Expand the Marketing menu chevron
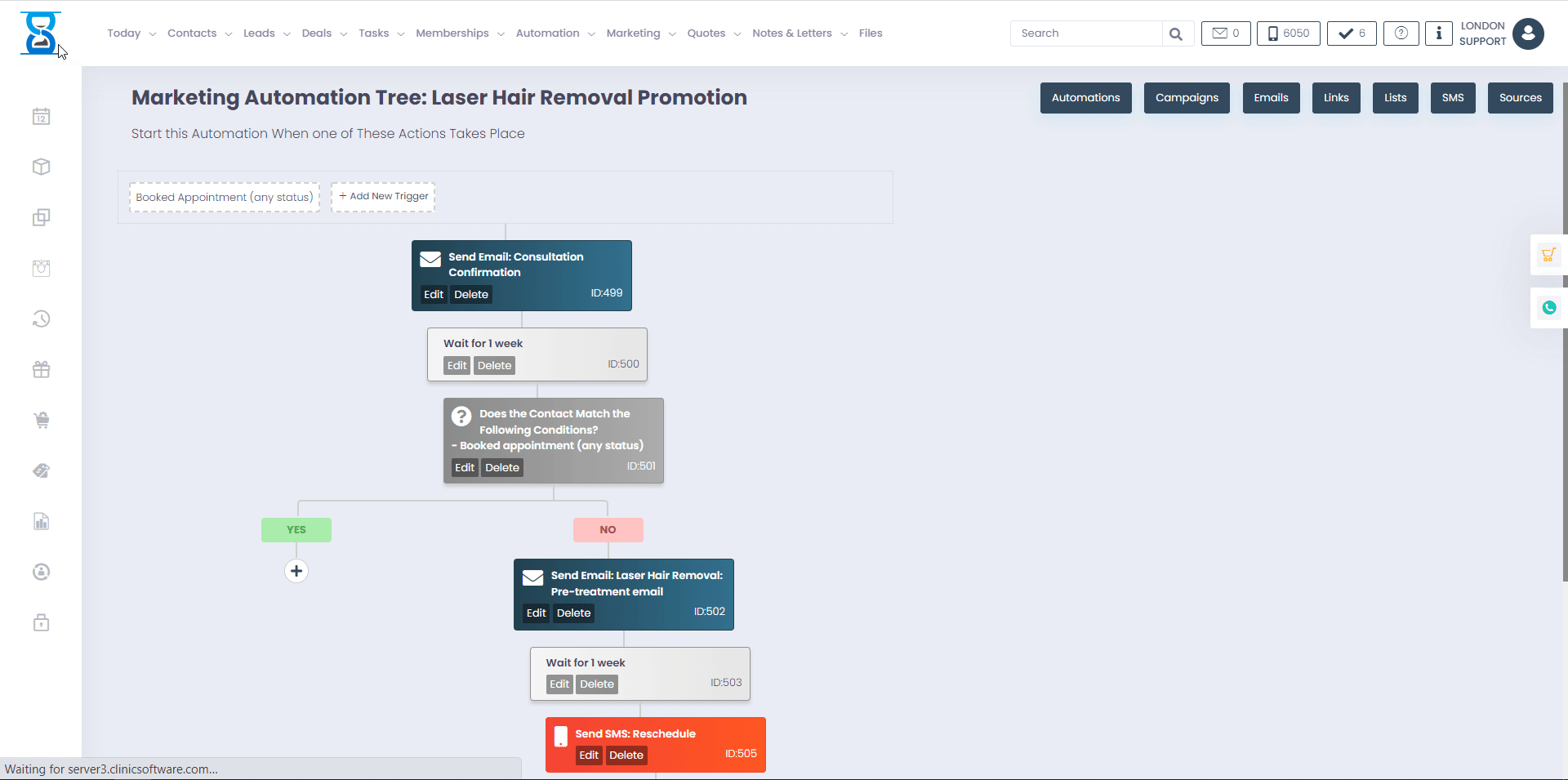The image size is (1568, 780). 671,34
